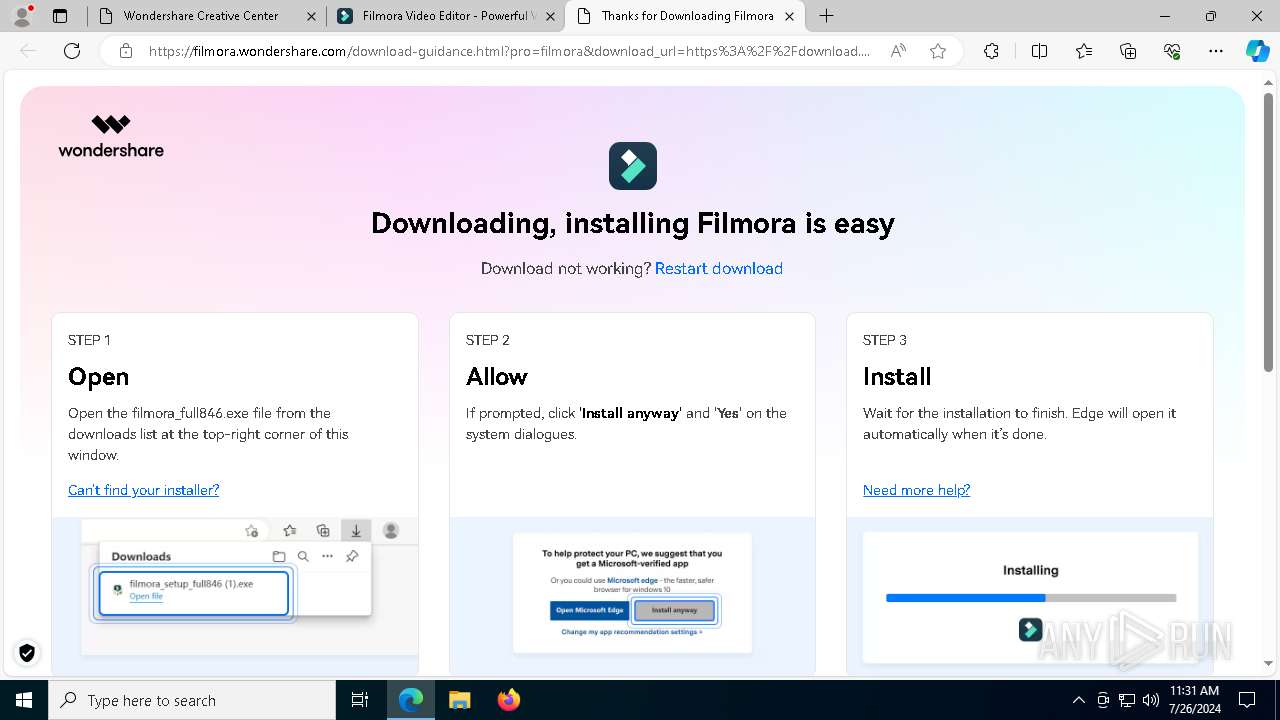
Task: Open Microsoft Edge from taskbar
Action: pos(411,700)
